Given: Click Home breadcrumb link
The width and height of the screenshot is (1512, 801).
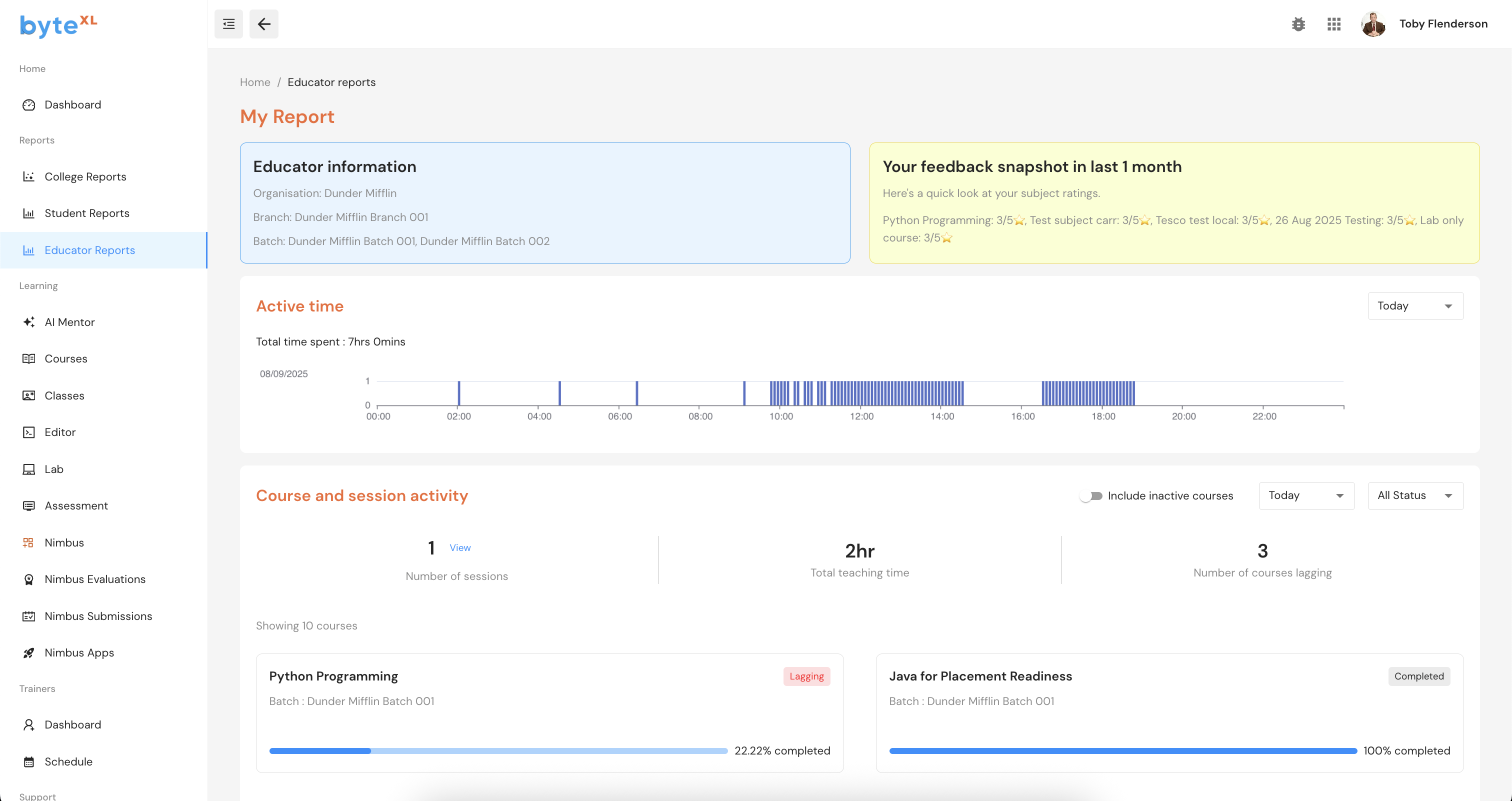Looking at the screenshot, I should pyautogui.click(x=254, y=82).
